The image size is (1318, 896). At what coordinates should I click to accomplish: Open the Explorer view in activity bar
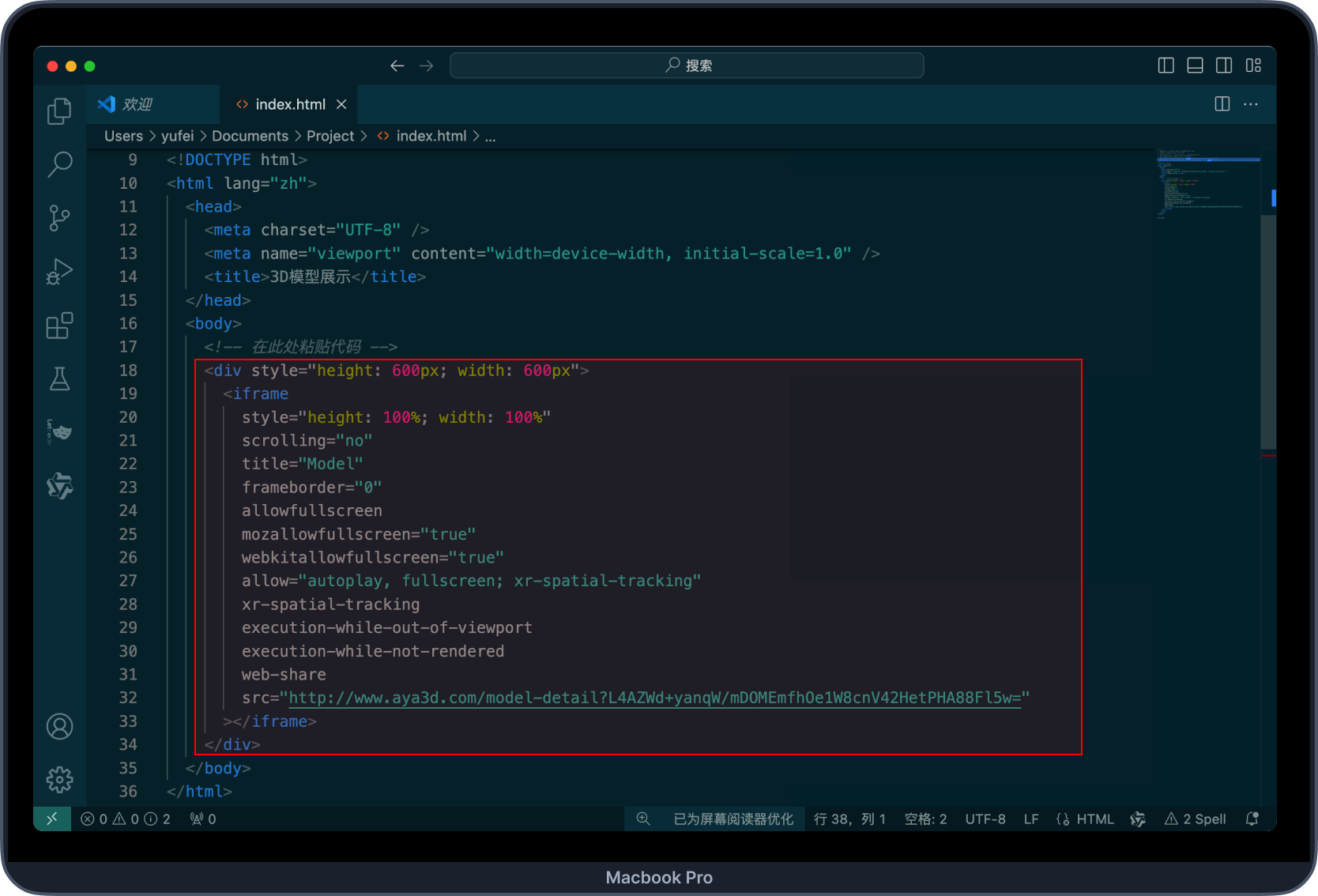coord(59,111)
